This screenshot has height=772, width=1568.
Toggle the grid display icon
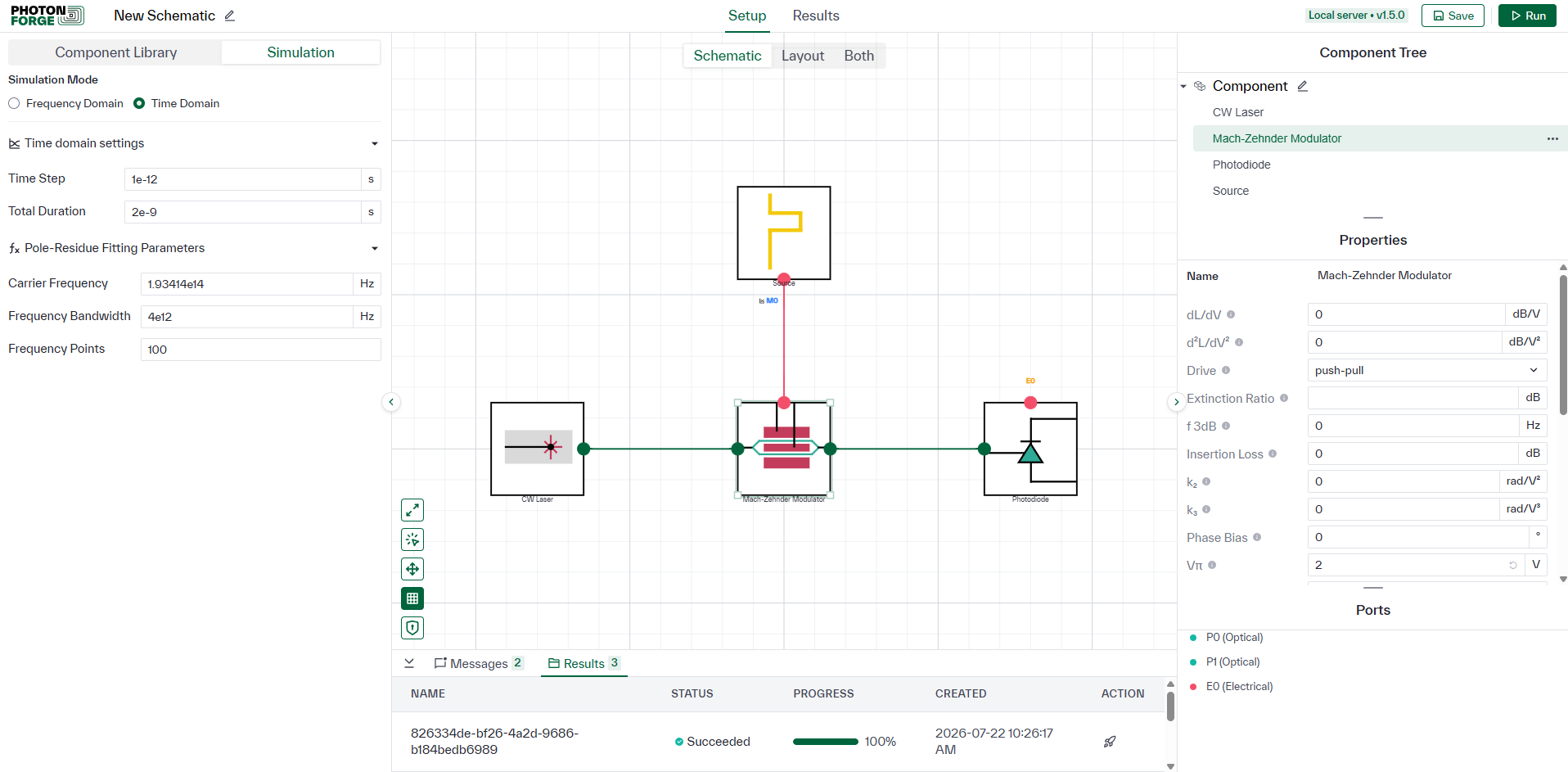click(x=412, y=598)
